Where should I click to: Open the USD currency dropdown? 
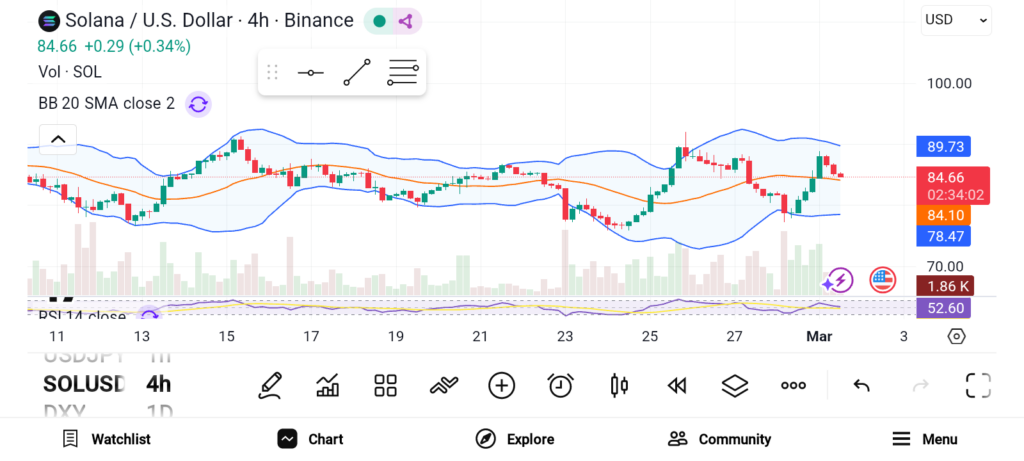point(956,19)
